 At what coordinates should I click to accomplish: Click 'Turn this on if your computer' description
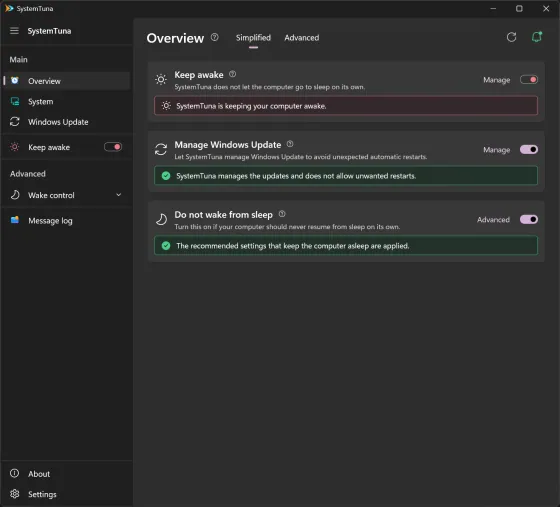tap(287, 227)
